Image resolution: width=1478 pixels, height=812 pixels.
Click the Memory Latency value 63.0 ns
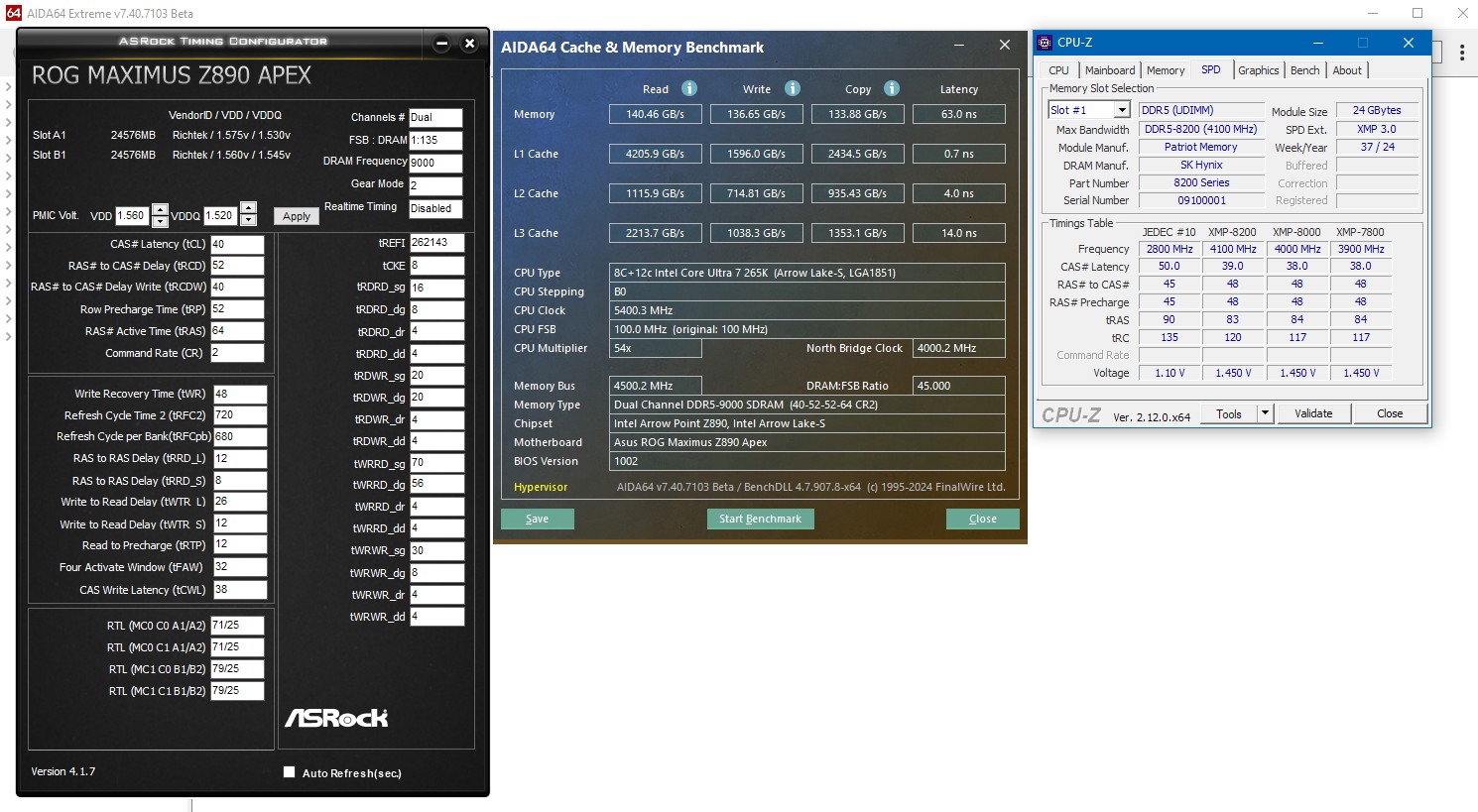959,114
